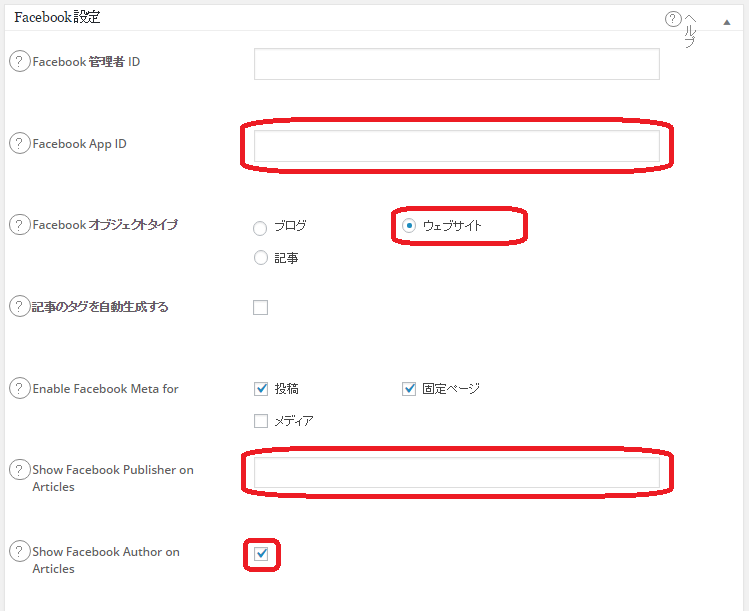Focus the Show Facebook Publisher field

click(457, 472)
